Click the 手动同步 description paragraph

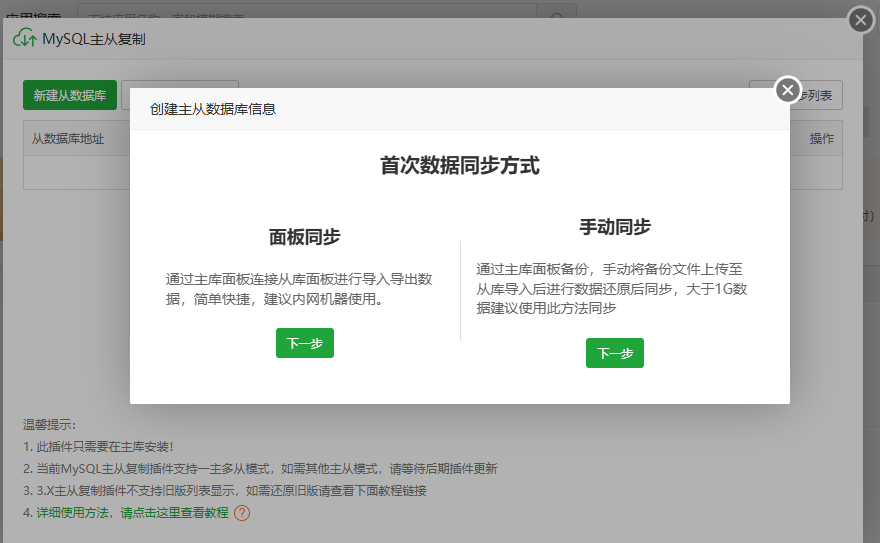coord(612,288)
